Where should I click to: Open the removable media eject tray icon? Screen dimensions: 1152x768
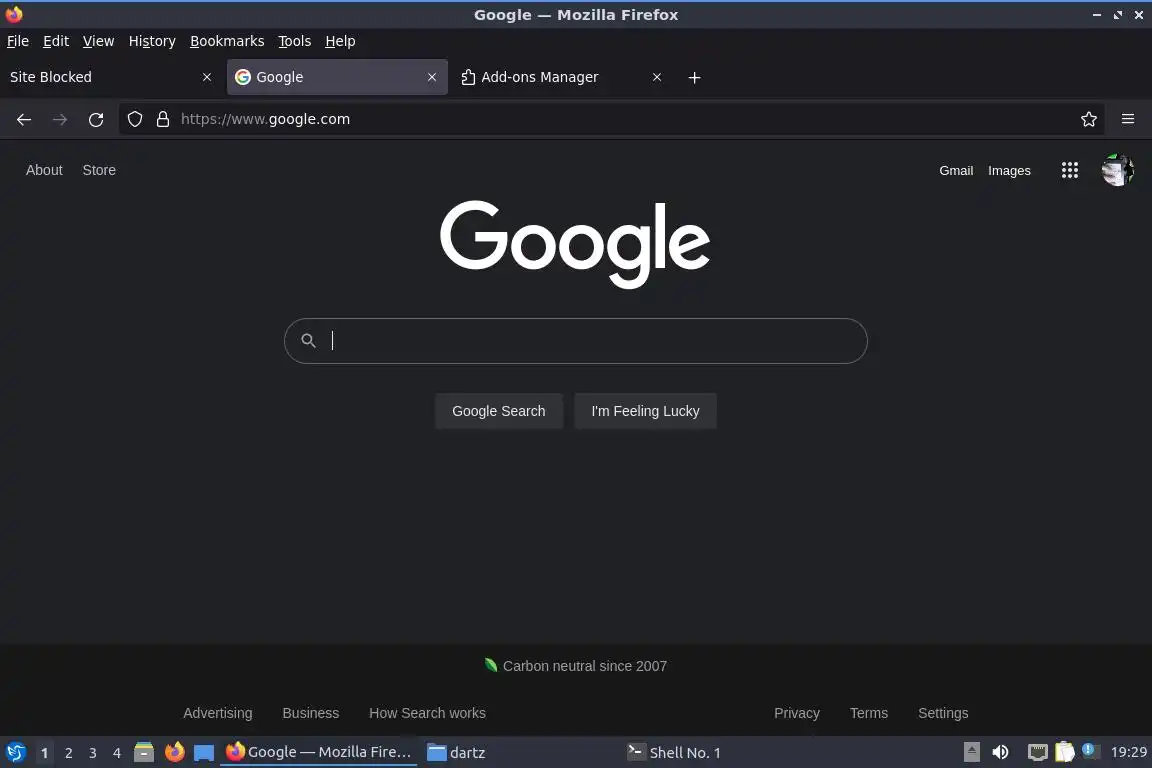971,752
